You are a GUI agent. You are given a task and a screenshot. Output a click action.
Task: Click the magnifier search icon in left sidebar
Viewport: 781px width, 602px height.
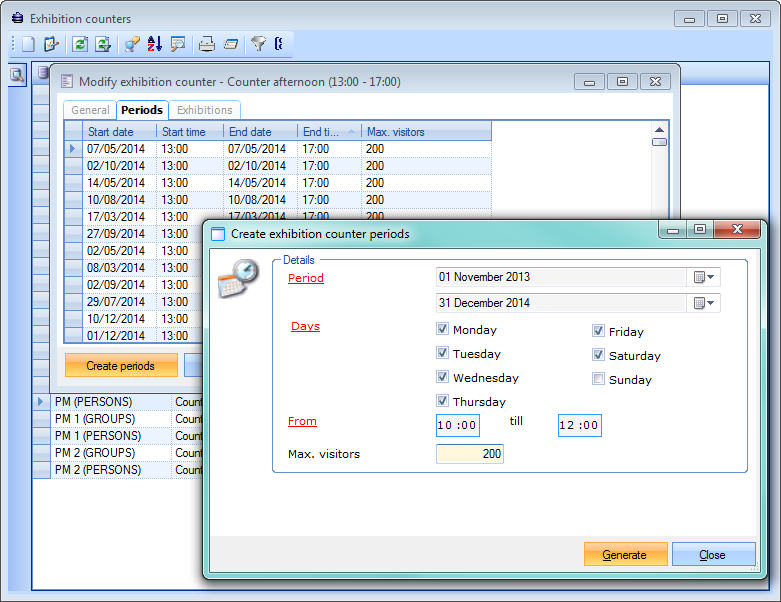click(x=17, y=75)
